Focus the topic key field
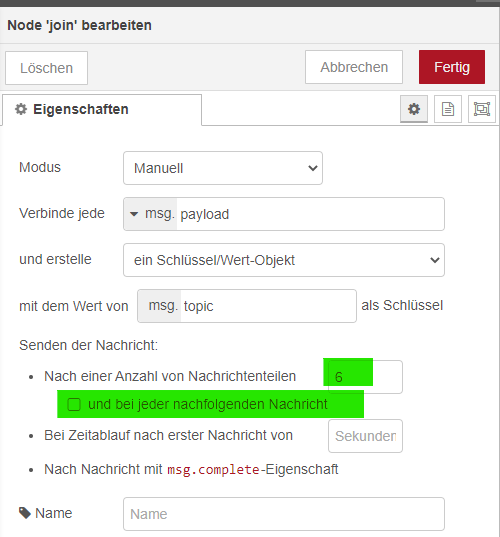The width and height of the screenshot is (500, 537). 268,306
